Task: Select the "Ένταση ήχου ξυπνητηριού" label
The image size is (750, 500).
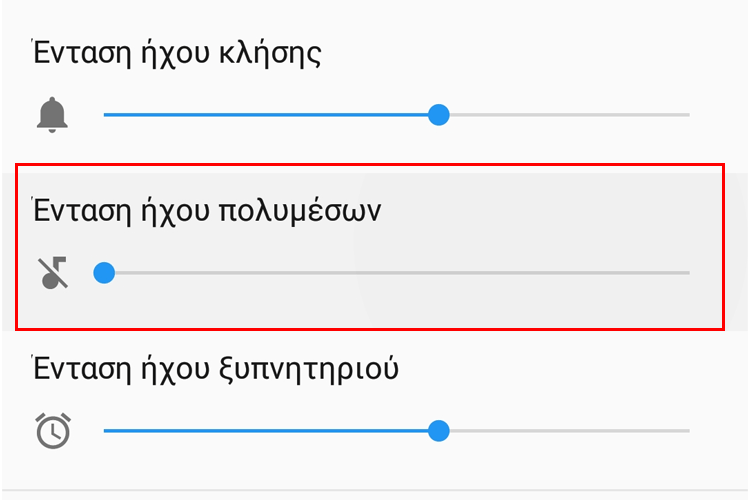Action: pos(216,369)
